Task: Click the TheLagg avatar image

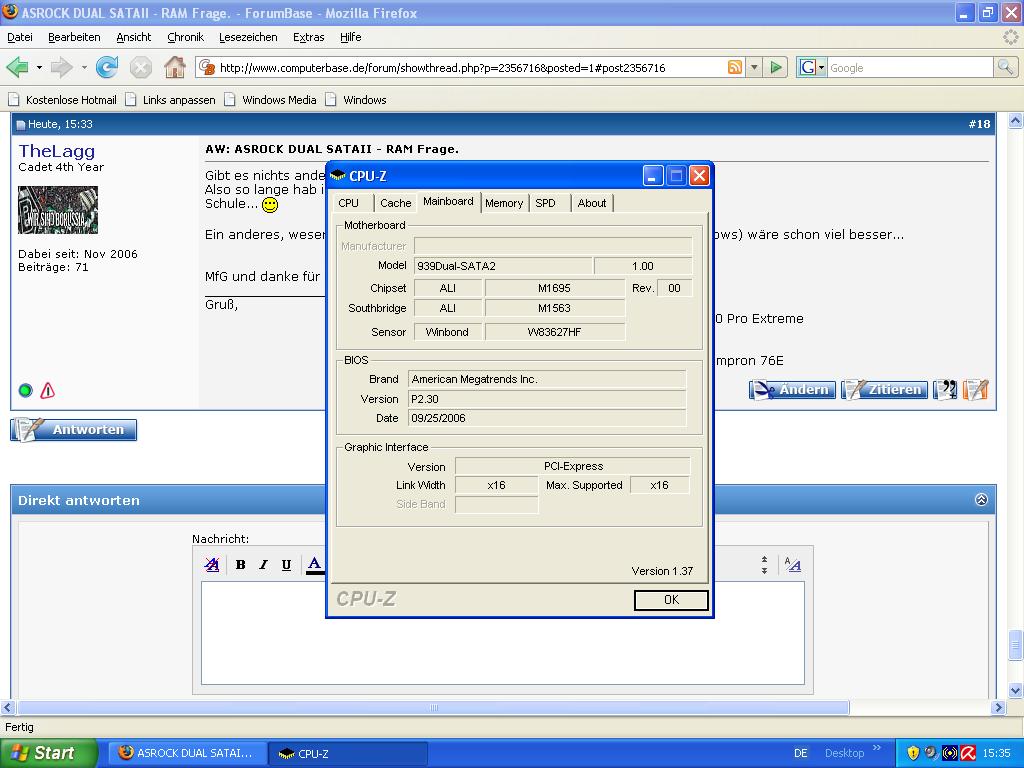Action: [58, 210]
